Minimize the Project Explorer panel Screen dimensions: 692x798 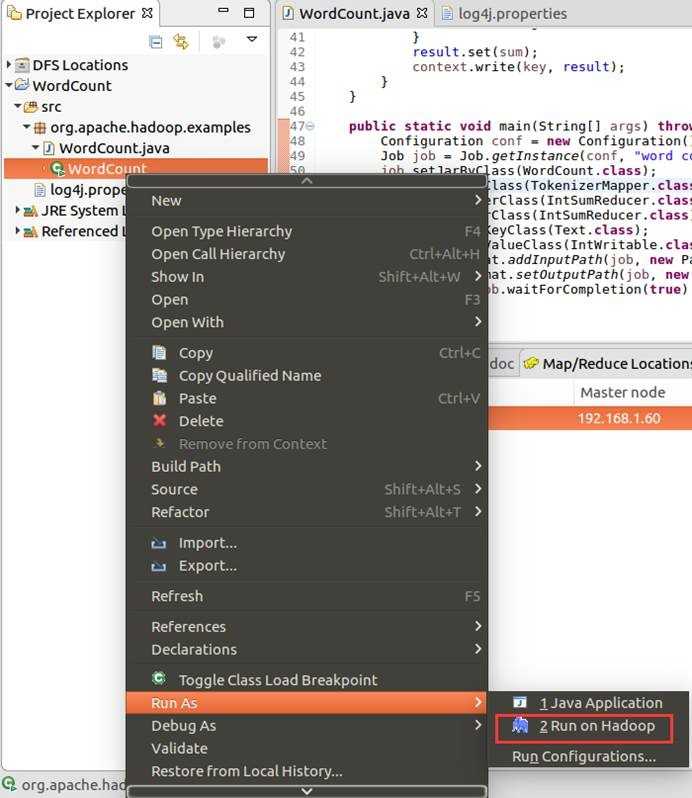coord(223,11)
